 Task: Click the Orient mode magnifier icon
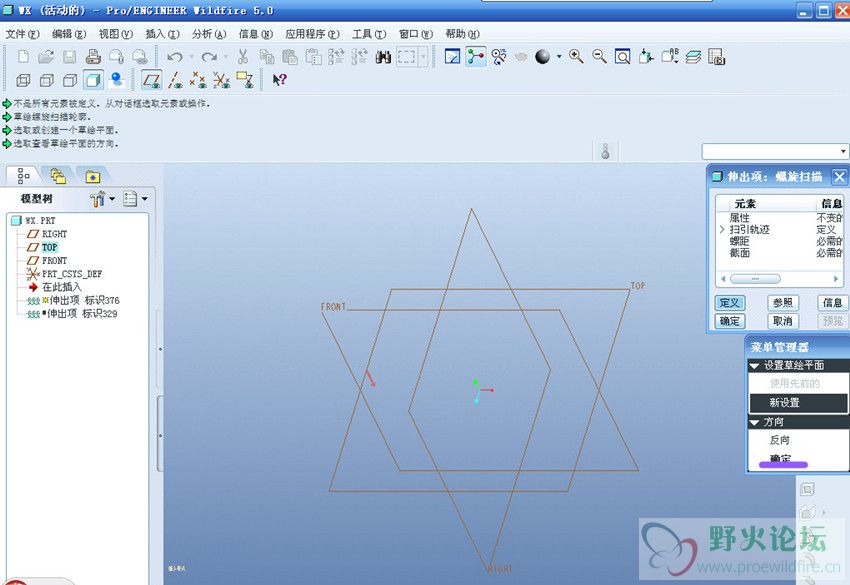tap(499, 56)
